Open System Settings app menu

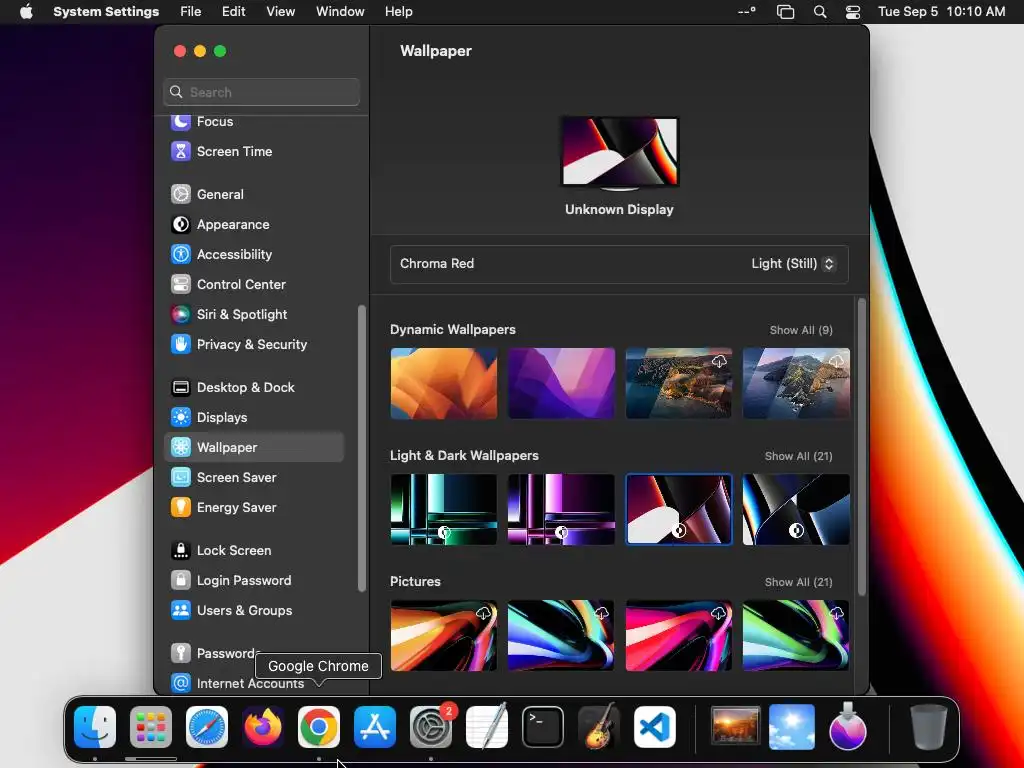(x=106, y=12)
